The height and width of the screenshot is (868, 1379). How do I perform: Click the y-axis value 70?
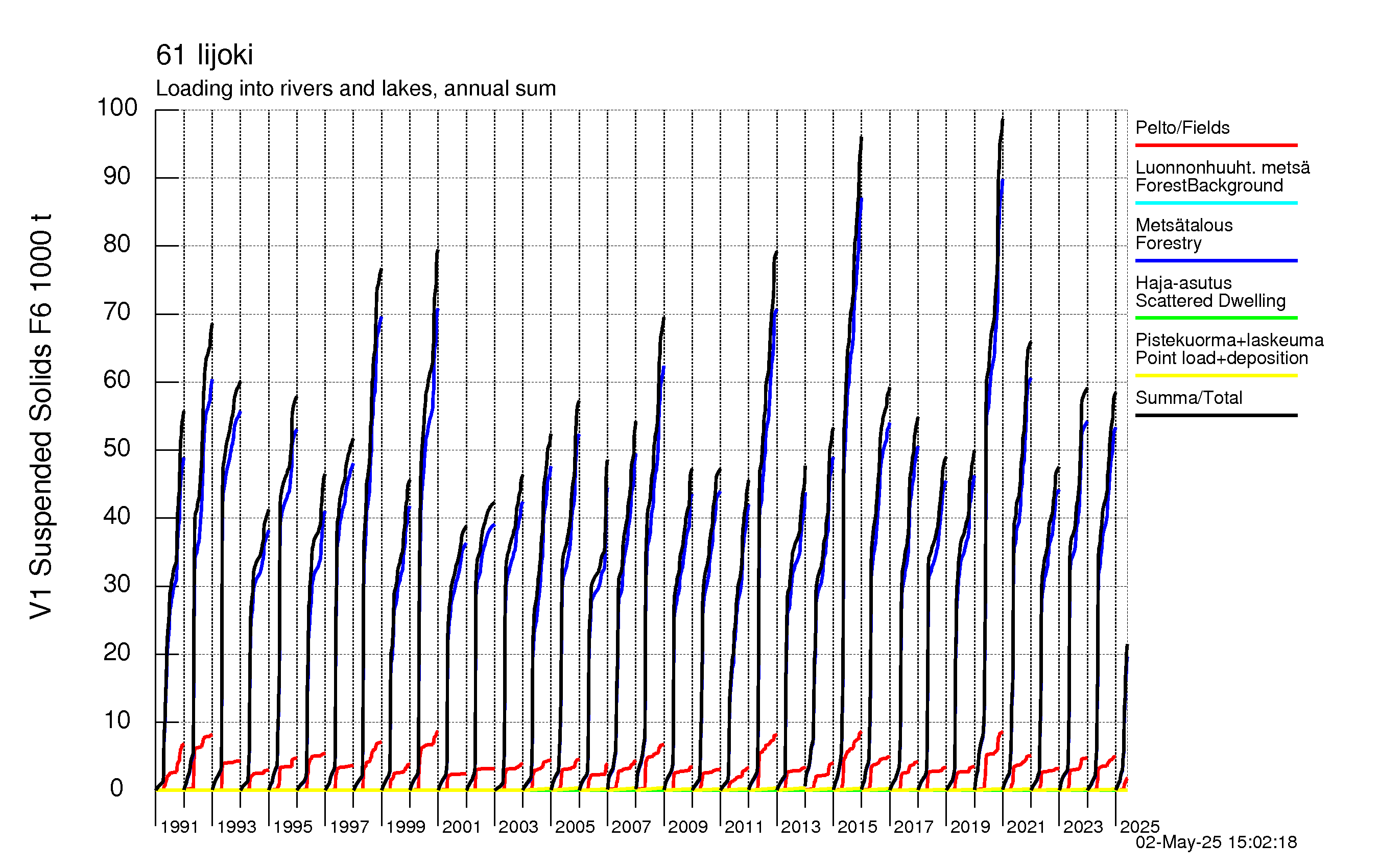tap(117, 312)
